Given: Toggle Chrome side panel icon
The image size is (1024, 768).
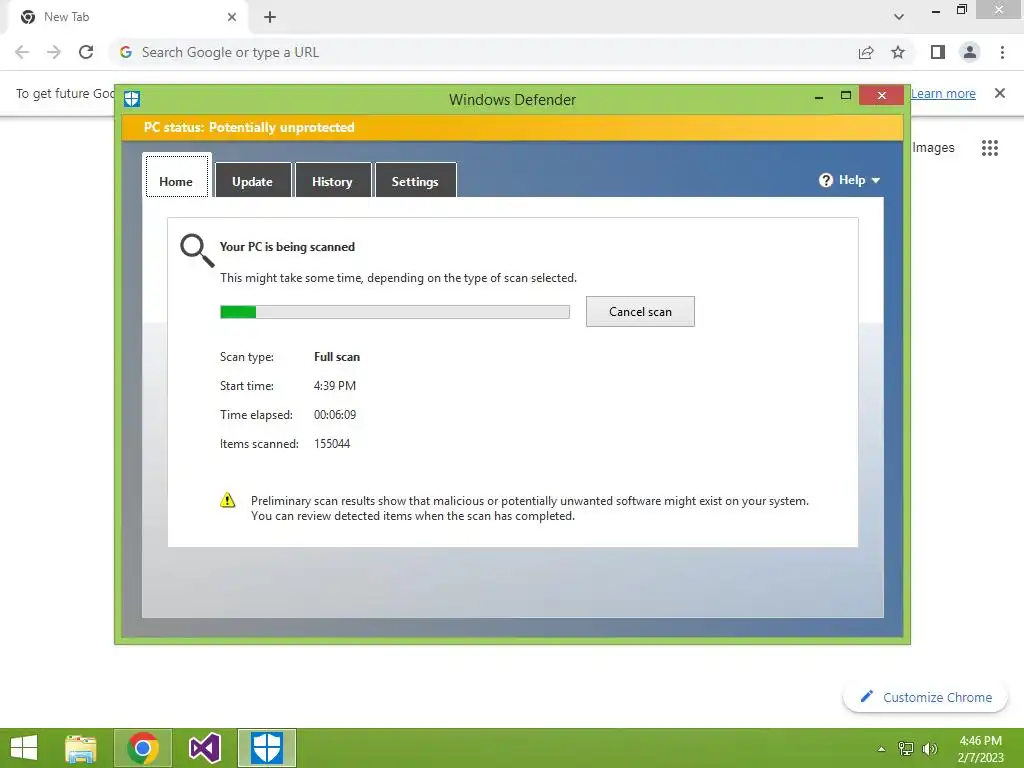Looking at the screenshot, I should click(x=938, y=52).
